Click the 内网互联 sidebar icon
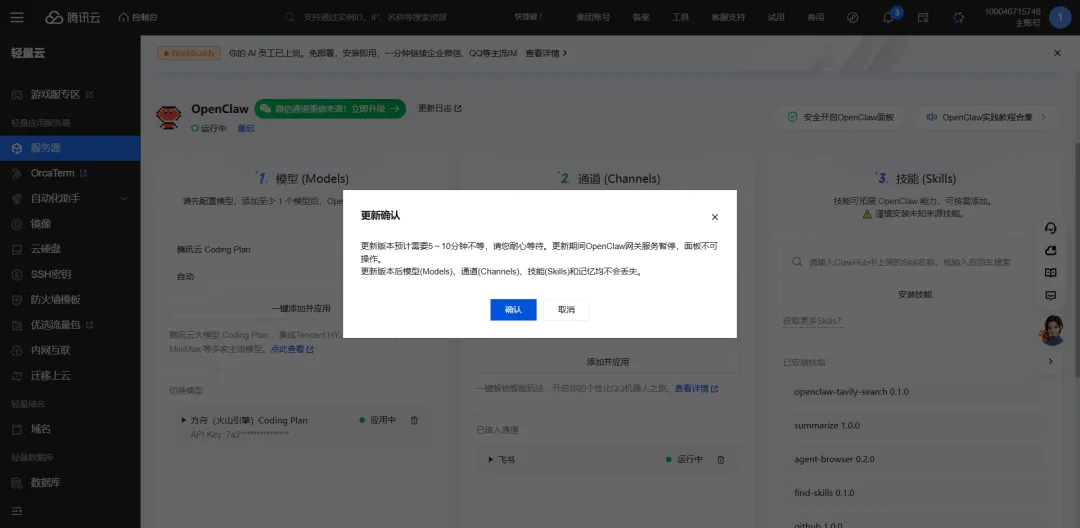Screen dimensions: 1080x528 point(17,350)
